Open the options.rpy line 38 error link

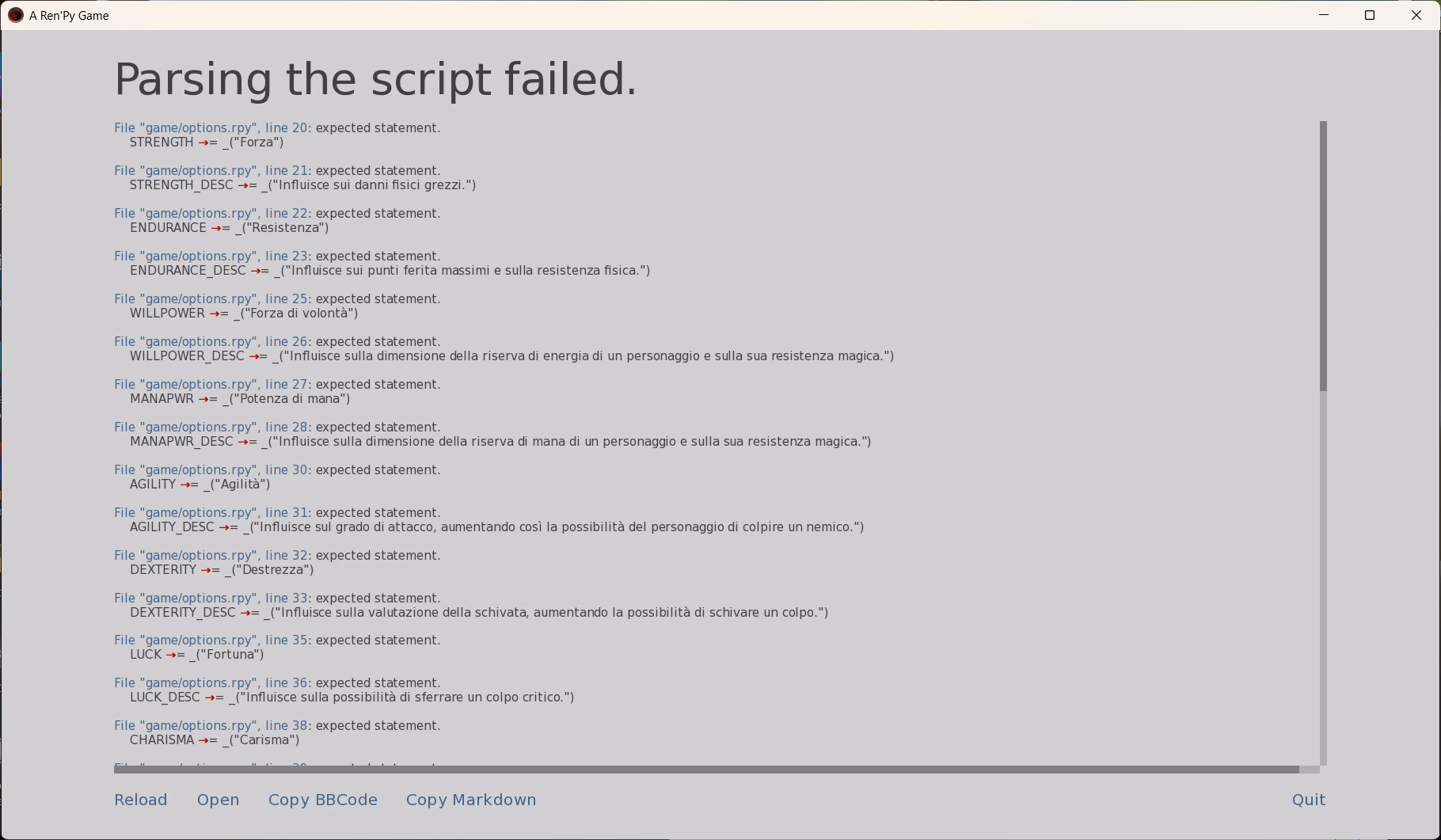pyautogui.click(x=211, y=725)
